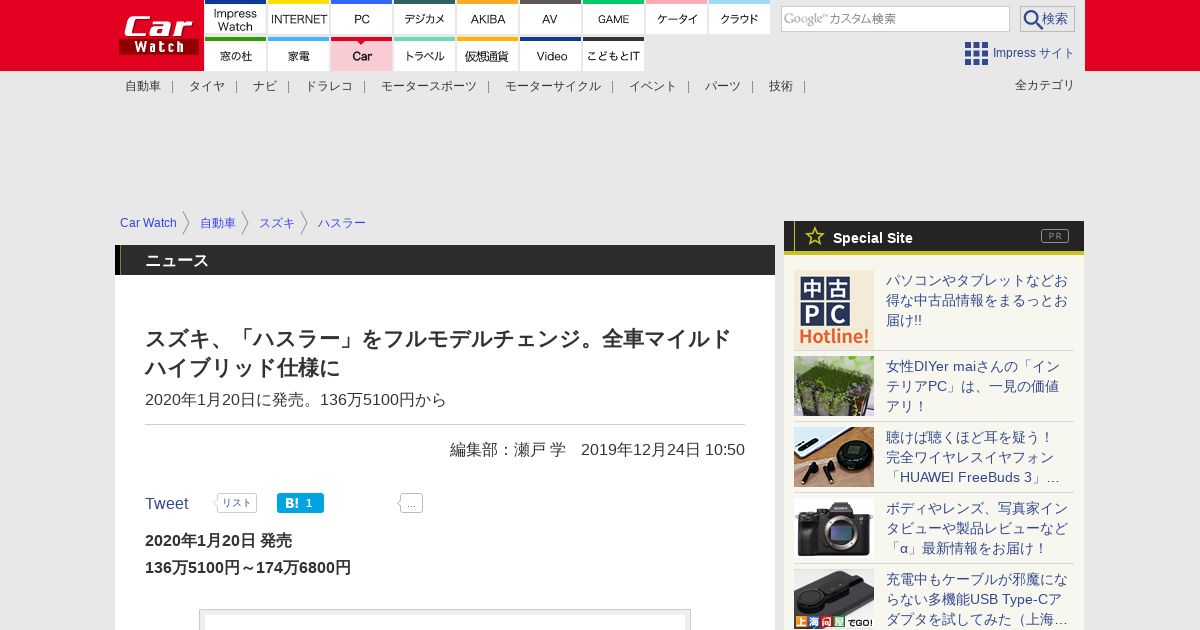Go to the ナビ category menu
This screenshot has height=630, width=1200.
(265, 86)
